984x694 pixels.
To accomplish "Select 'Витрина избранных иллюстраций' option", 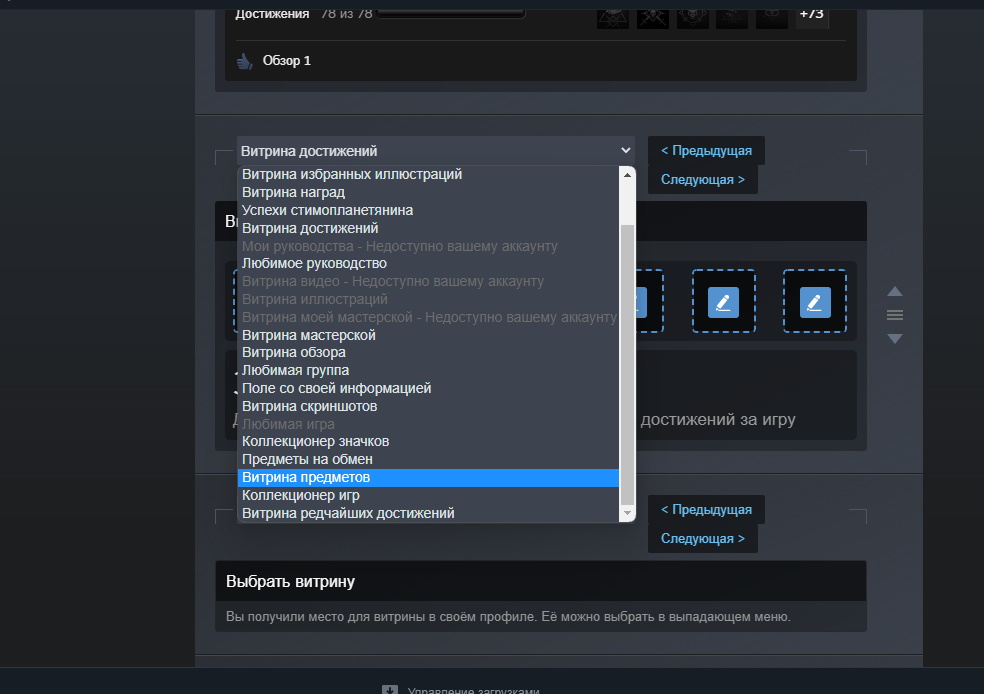I will pyautogui.click(x=428, y=174).
